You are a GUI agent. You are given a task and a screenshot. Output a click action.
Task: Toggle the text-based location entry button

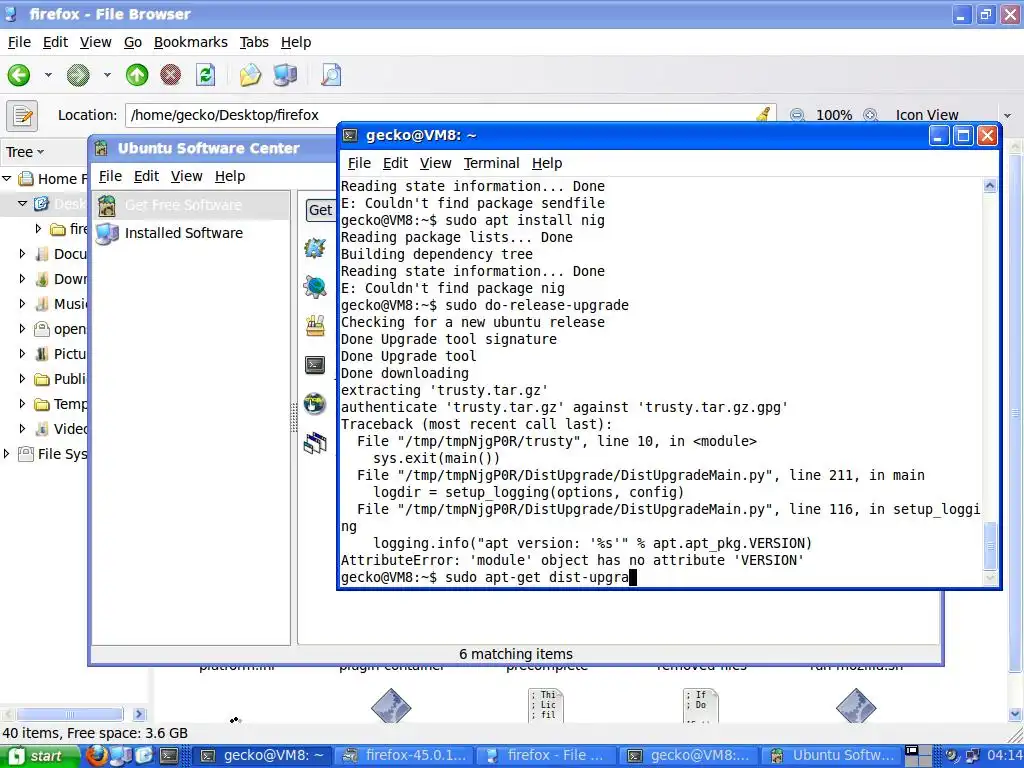(22, 116)
